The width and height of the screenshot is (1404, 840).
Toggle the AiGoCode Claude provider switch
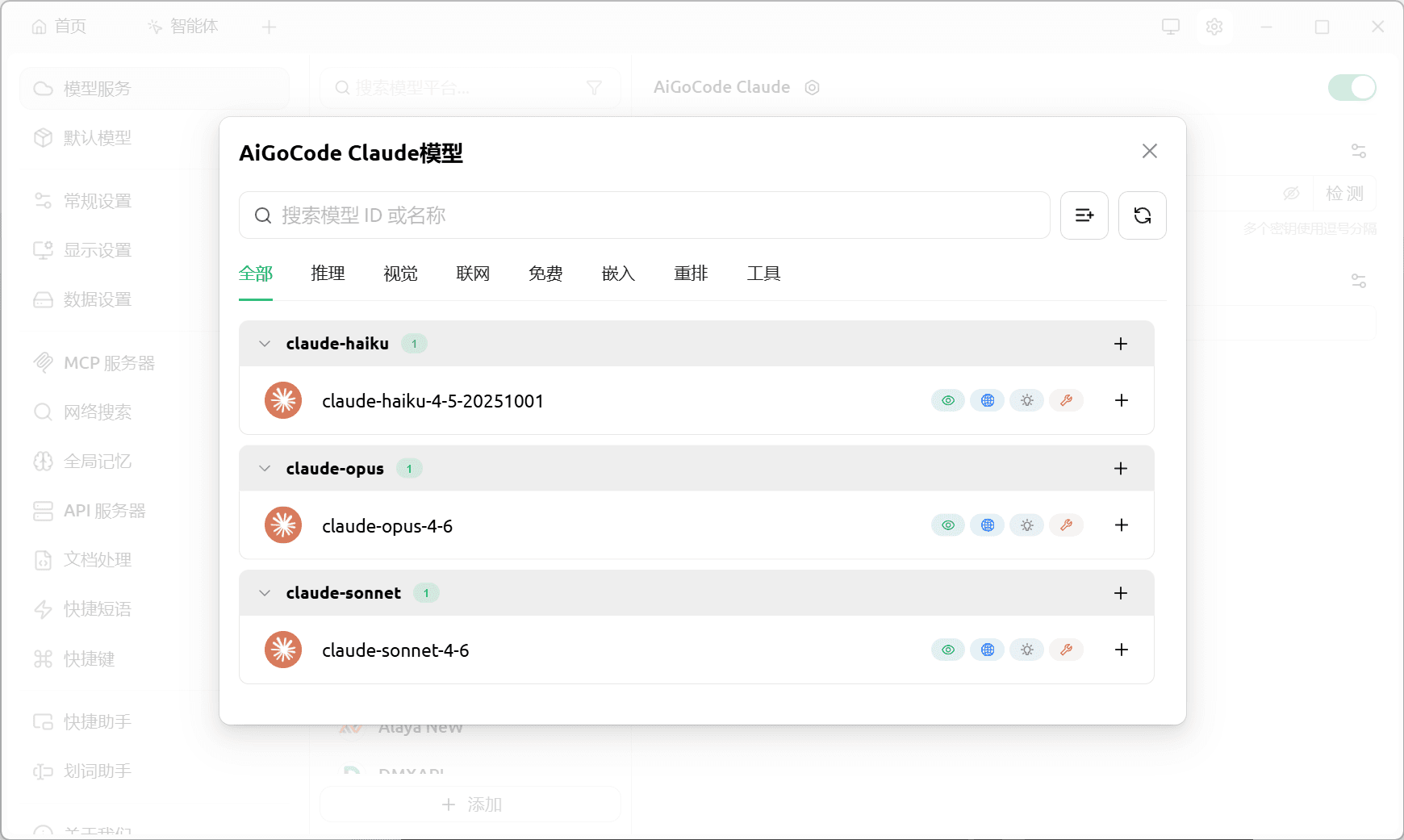pyautogui.click(x=1352, y=87)
